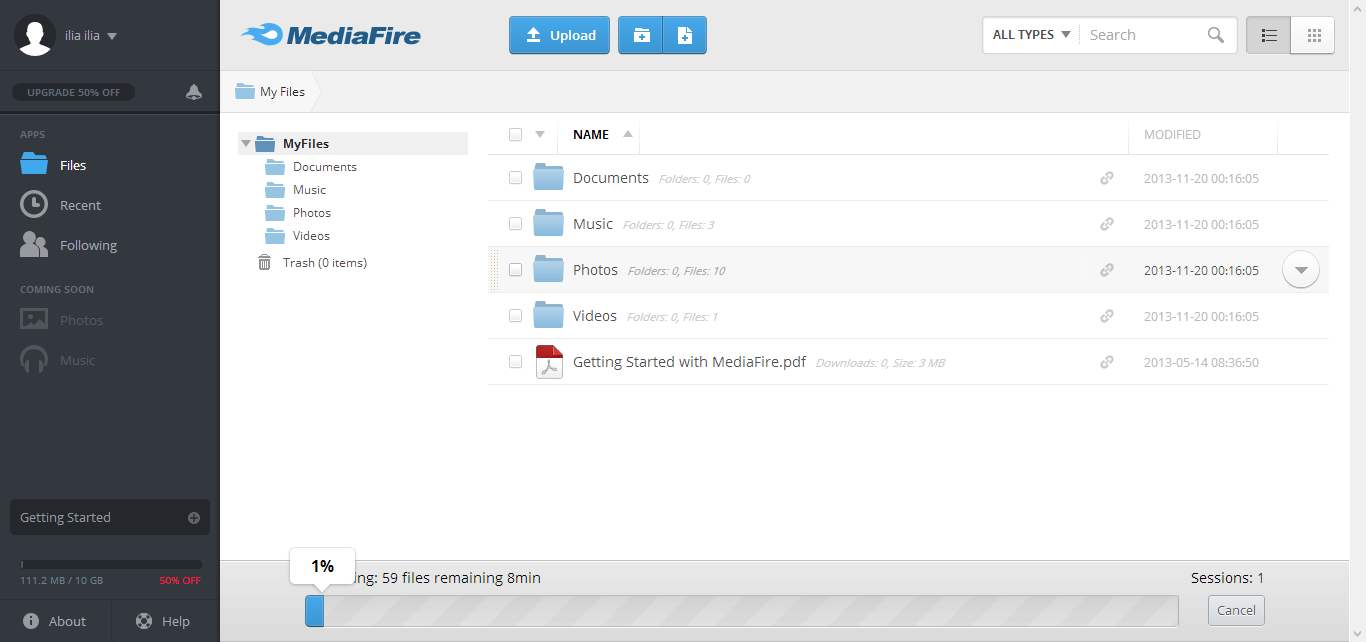The width and height of the screenshot is (1366, 642).
Task: Create a new folder with folder-plus icon
Action: (641, 35)
